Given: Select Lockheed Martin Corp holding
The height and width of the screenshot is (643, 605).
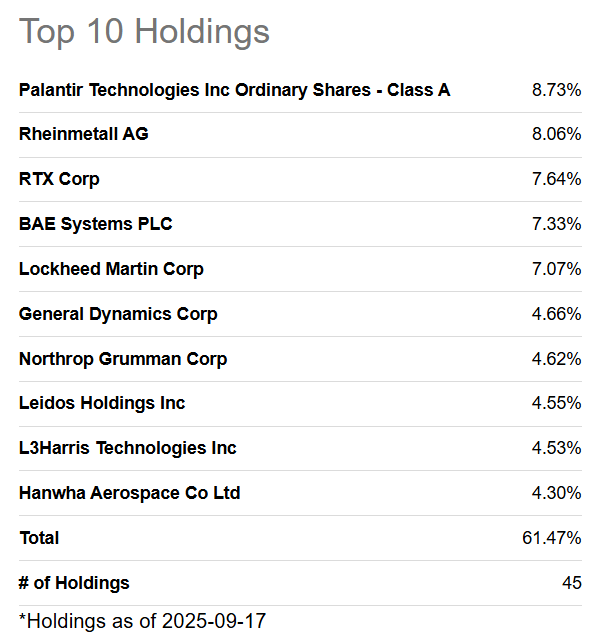Looking at the screenshot, I should coord(111,269).
